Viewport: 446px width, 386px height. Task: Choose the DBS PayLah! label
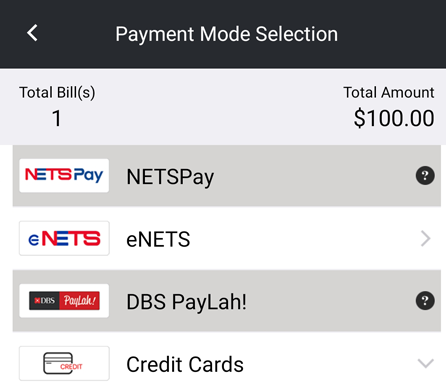(186, 302)
